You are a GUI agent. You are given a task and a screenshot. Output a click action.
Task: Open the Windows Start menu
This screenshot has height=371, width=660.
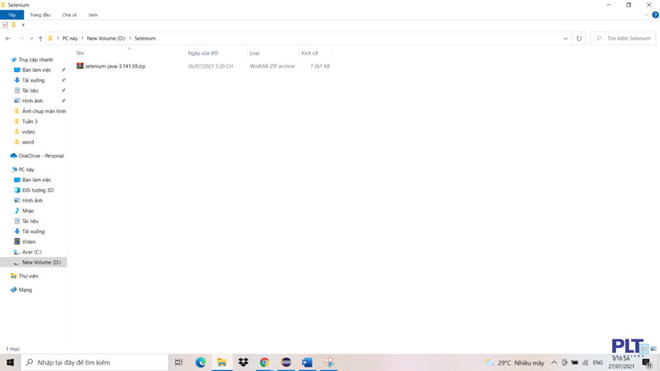pyautogui.click(x=10, y=362)
